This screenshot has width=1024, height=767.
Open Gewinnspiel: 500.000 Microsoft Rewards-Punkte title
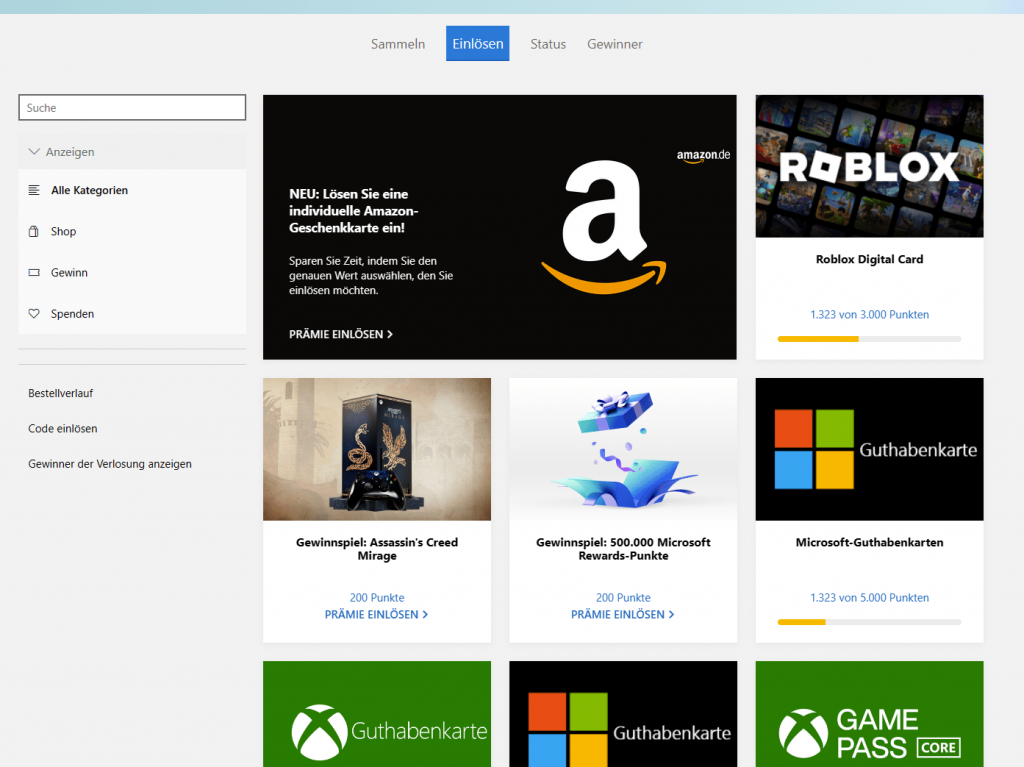click(x=623, y=549)
